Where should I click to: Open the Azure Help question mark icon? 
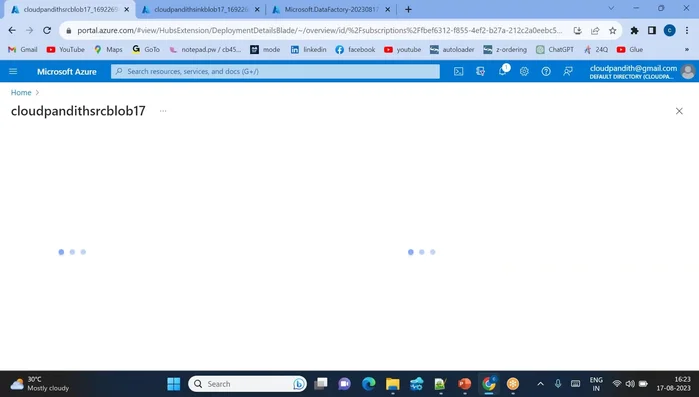(546, 71)
